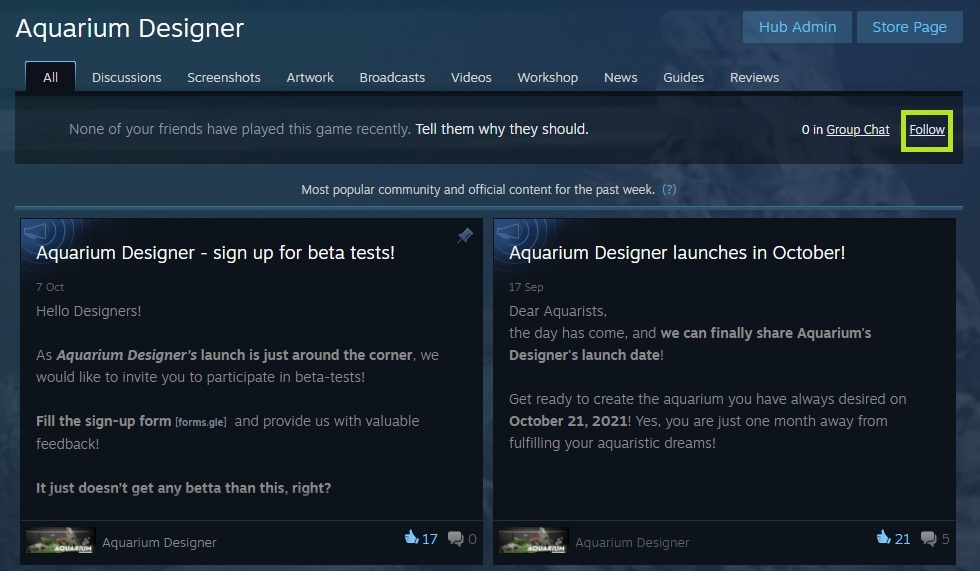Click megaphone announcement icon on October launch card
Image resolution: width=980 pixels, height=571 pixels.
tap(508, 232)
